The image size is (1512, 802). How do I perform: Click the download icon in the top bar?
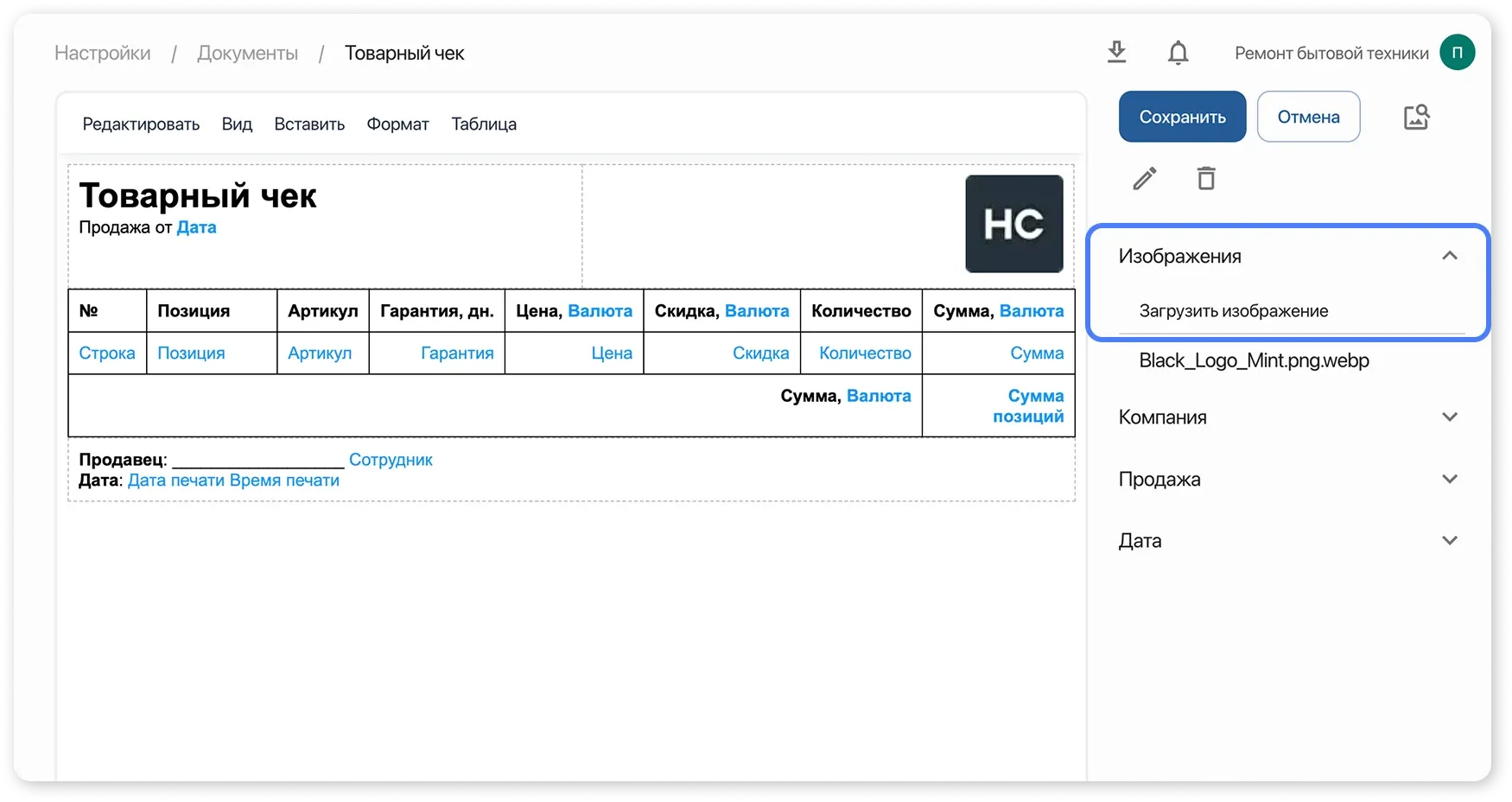click(1115, 52)
